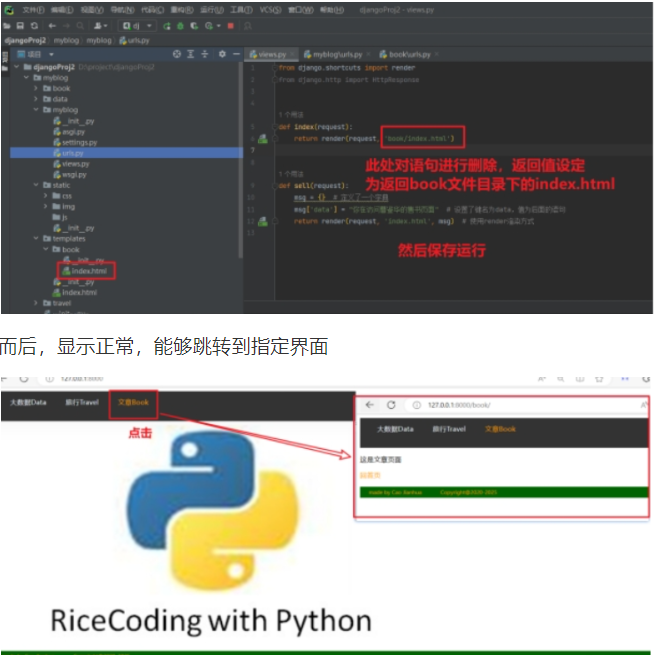Open the 'dj' run configuration dropdown
Screen dimensions: 657x662
tap(137, 26)
